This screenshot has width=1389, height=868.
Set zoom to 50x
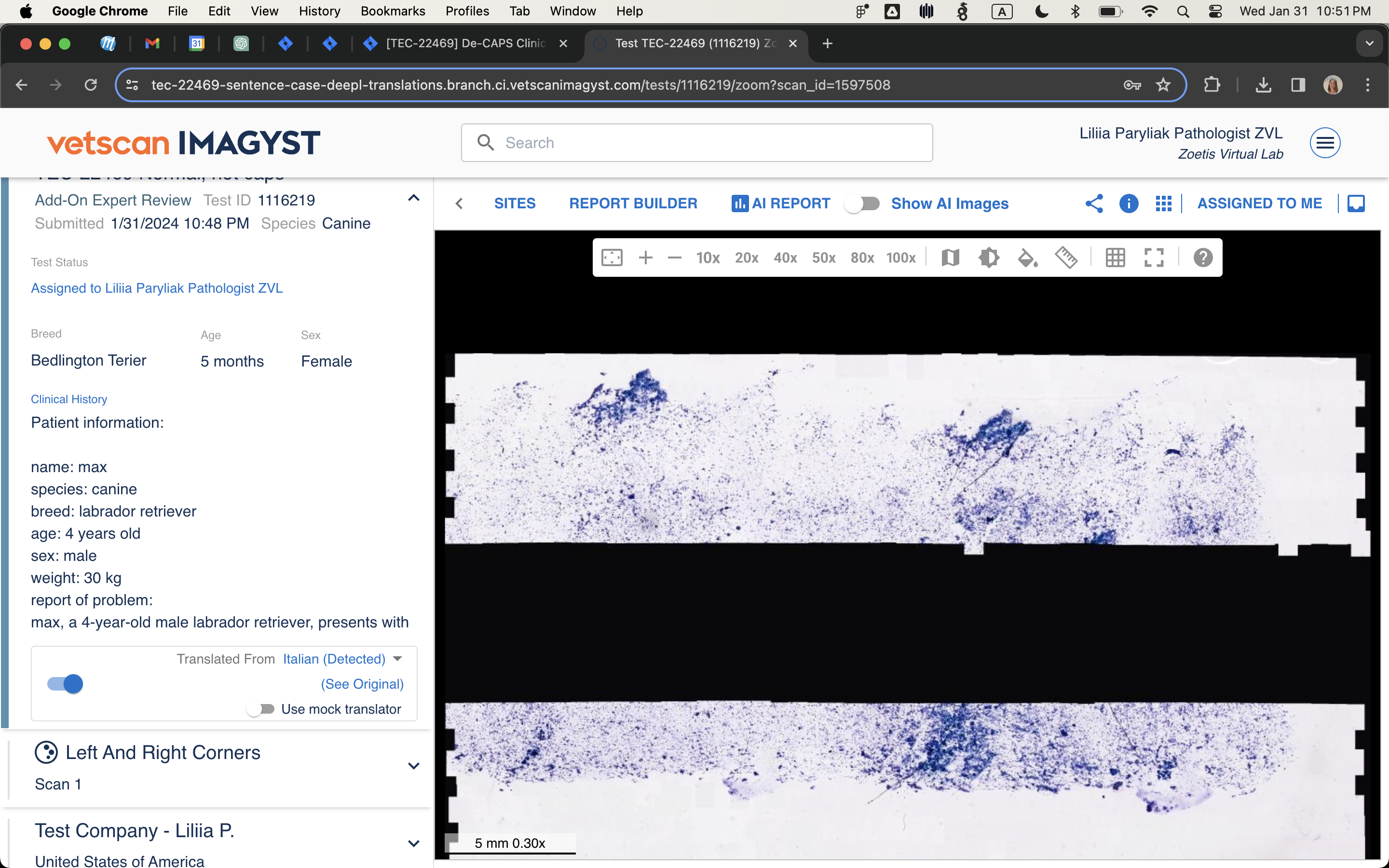click(x=824, y=258)
